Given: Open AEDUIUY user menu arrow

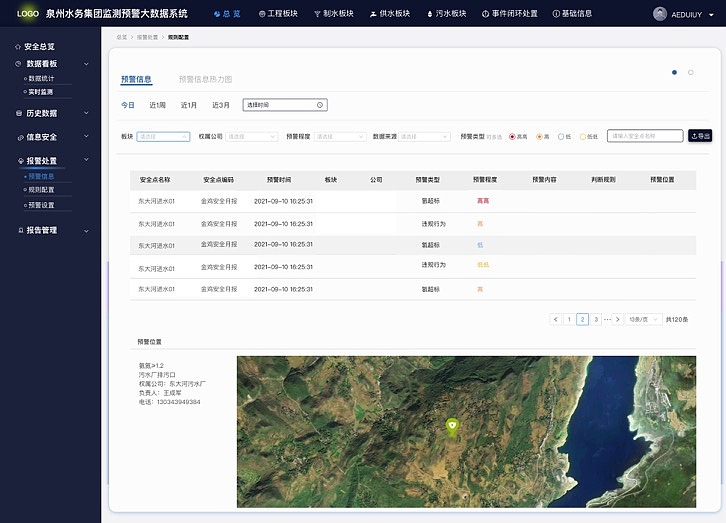Looking at the screenshot, I should [x=711, y=15].
